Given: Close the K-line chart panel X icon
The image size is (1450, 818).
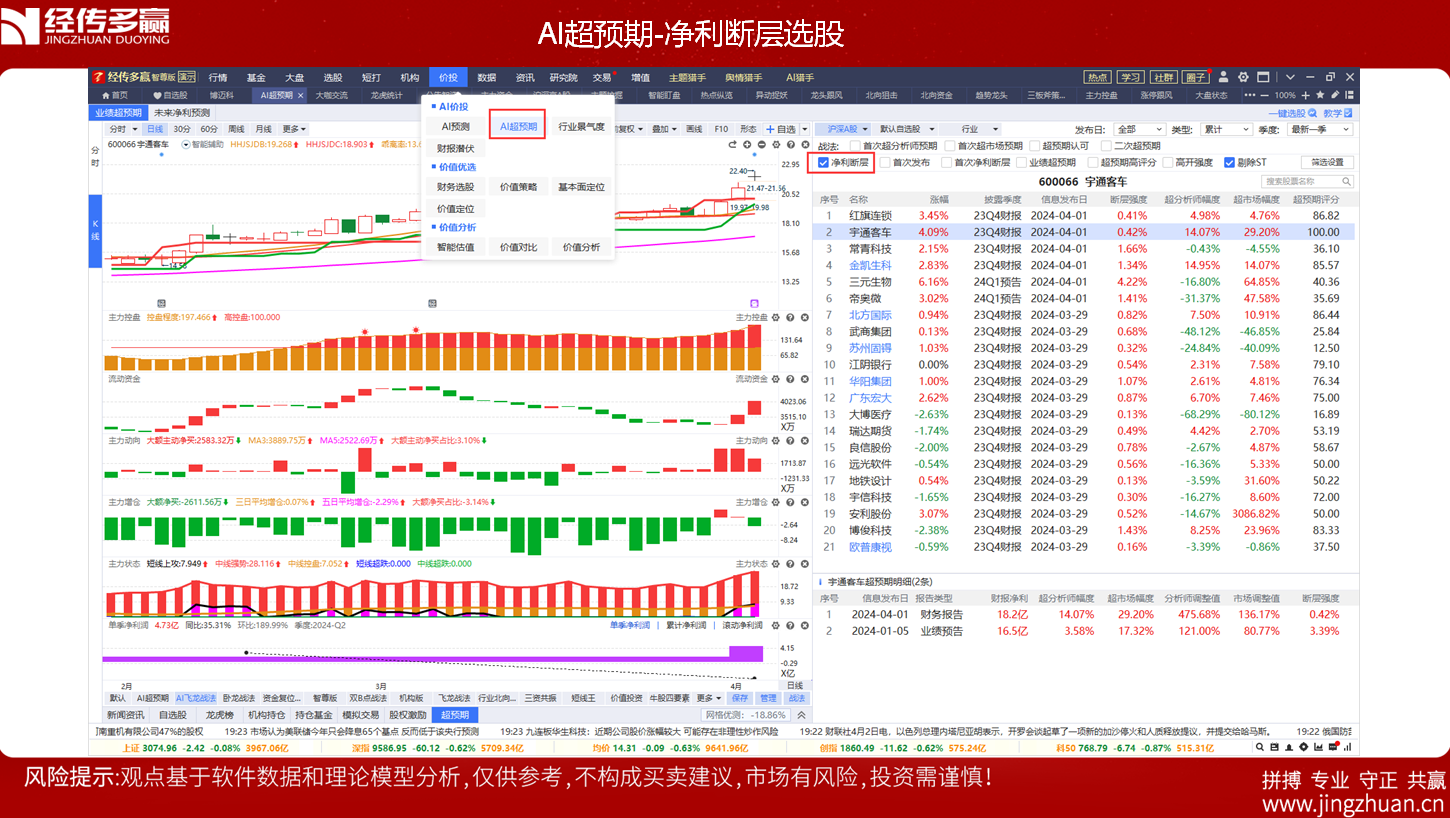Looking at the screenshot, I should click(x=804, y=146).
